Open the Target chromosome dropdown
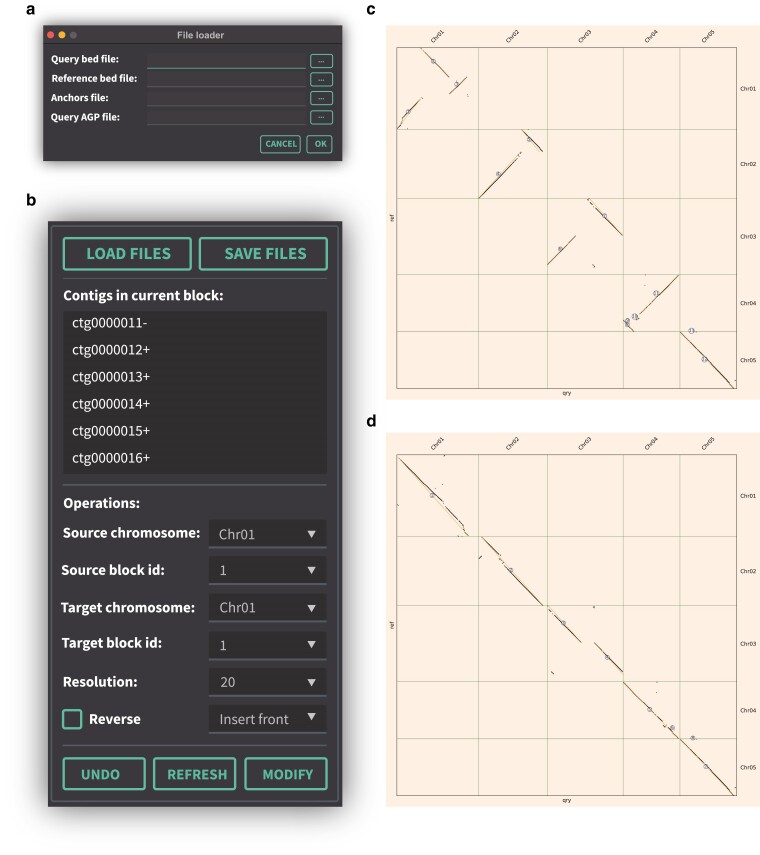Viewport: 760px width, 855px height. (x=268, y=607)
